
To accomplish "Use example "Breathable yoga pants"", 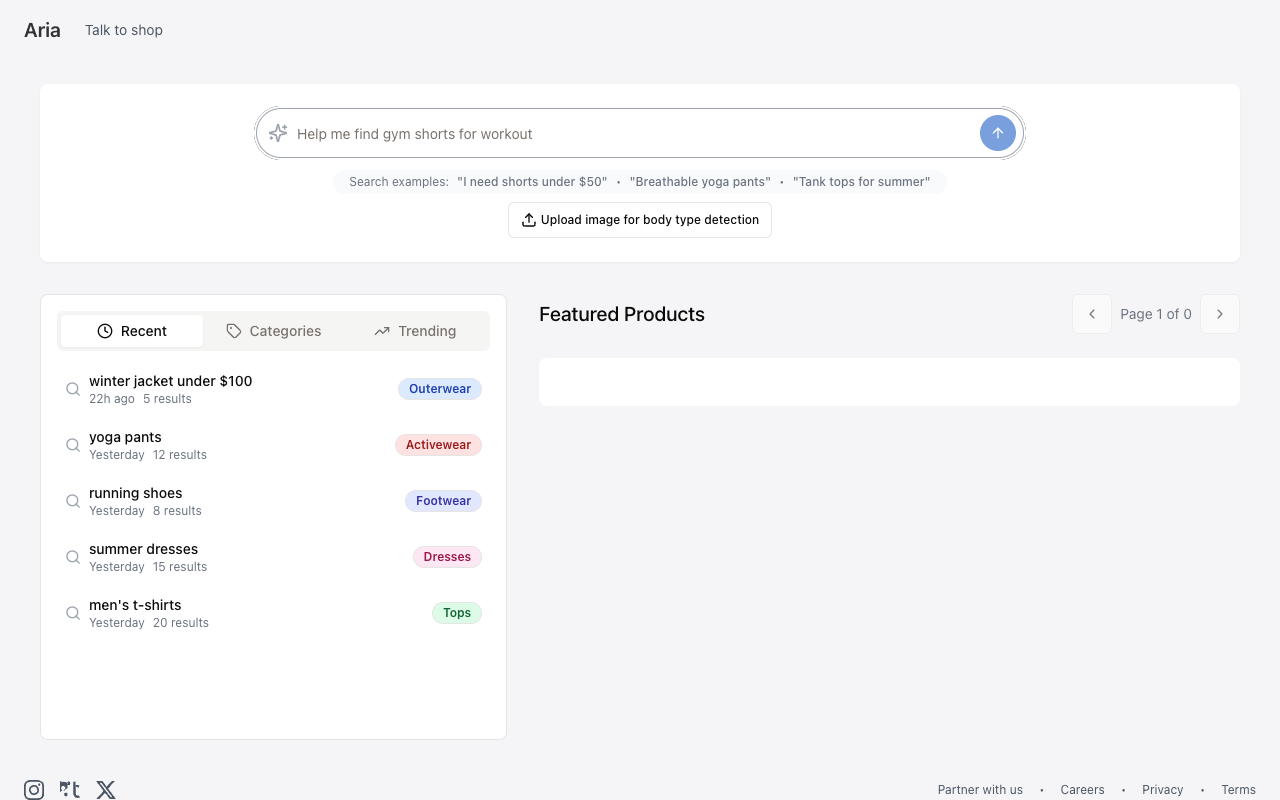I will [700, 182].
